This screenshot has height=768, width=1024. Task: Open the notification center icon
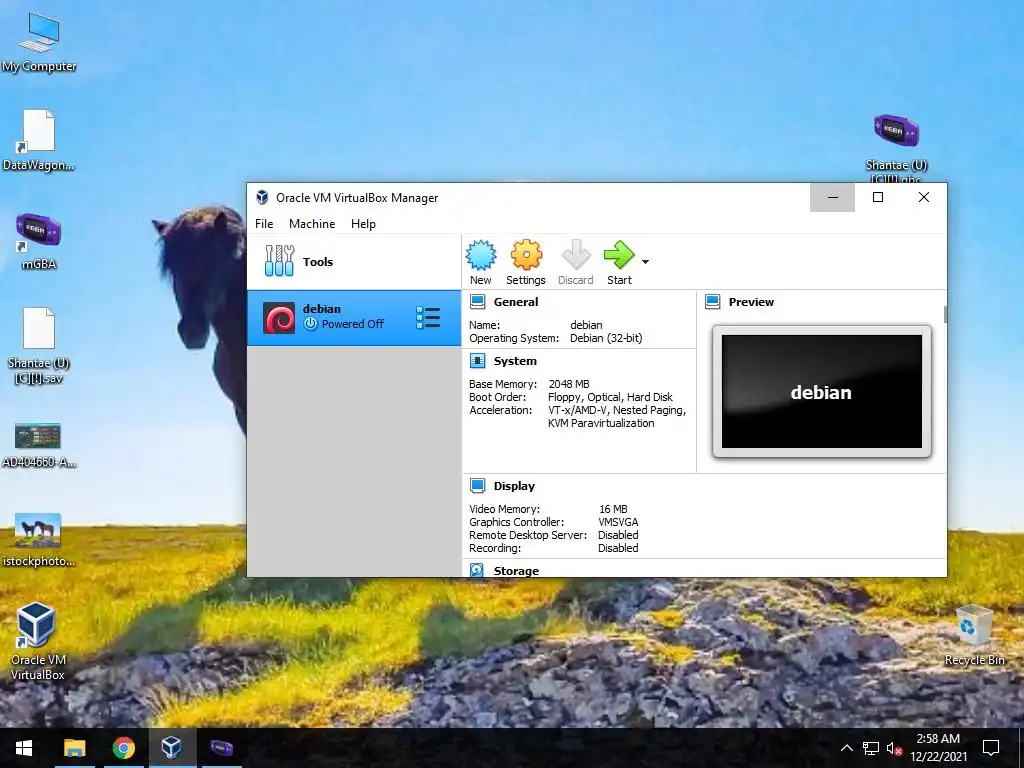click(x=991, y=748)
